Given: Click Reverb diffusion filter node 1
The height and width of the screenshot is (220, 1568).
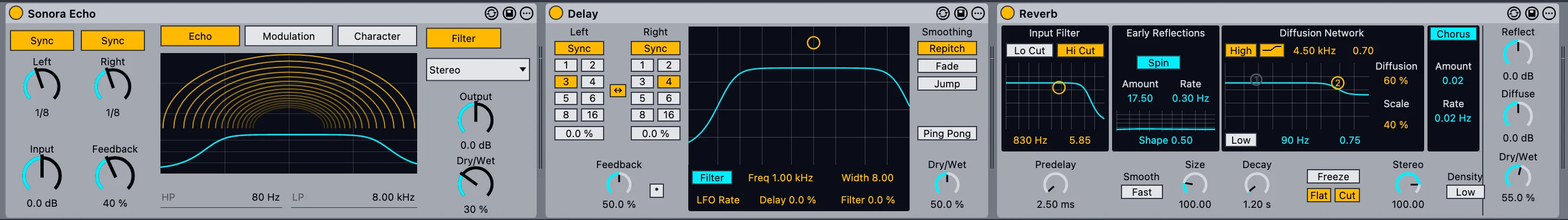Looking at the screenshot, I should (1257, 80).
